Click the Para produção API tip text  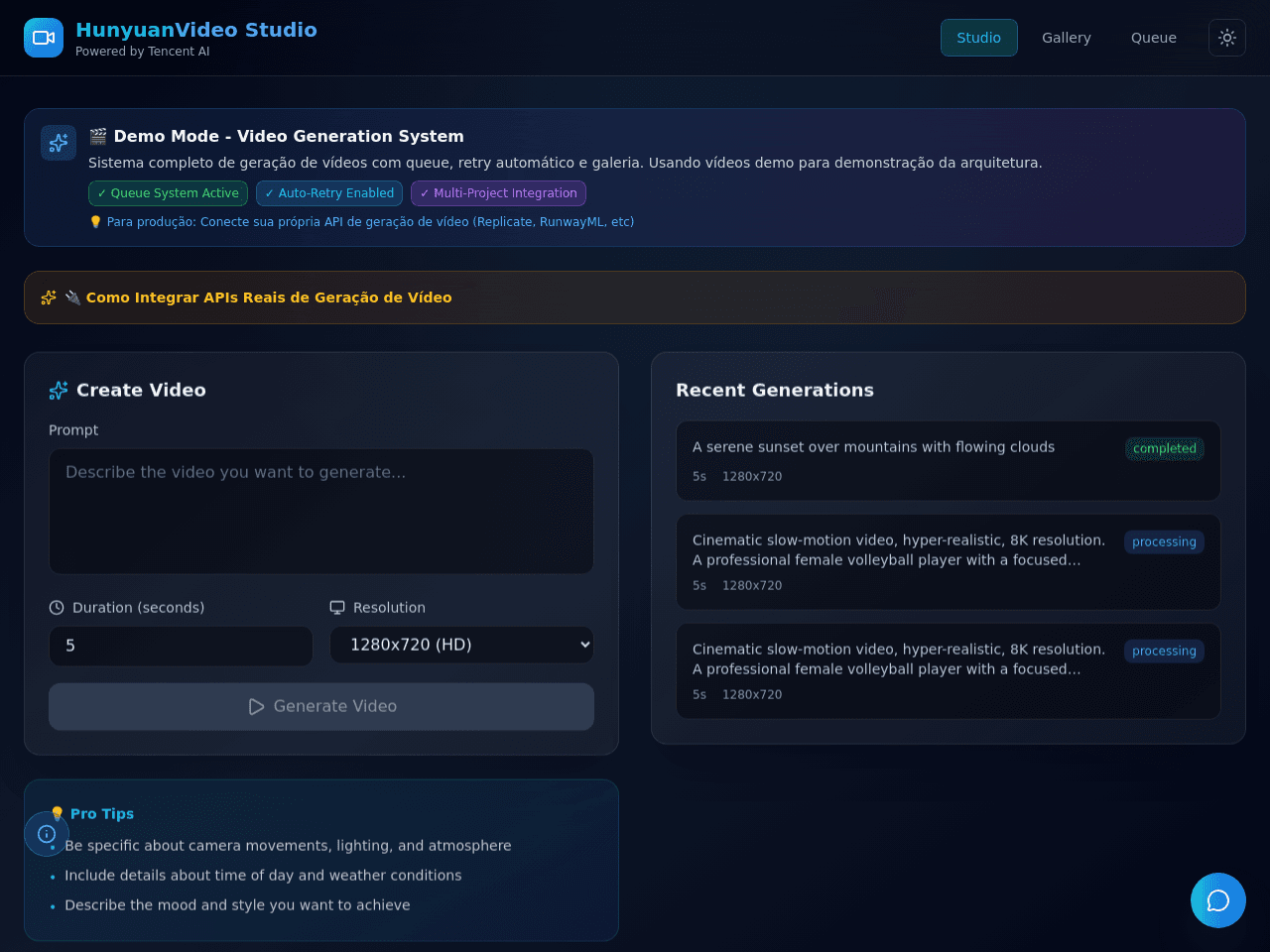coord(361,222)
